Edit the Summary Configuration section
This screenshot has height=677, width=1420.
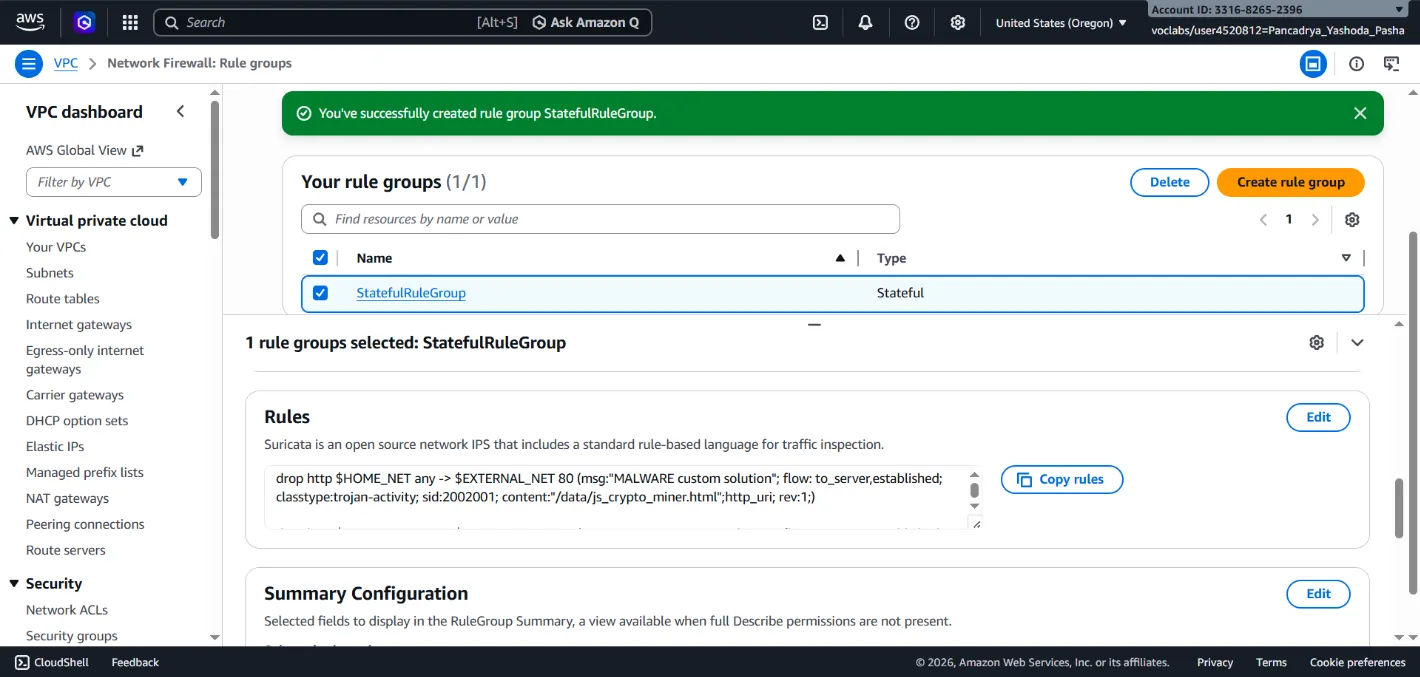pos(1318,594)
